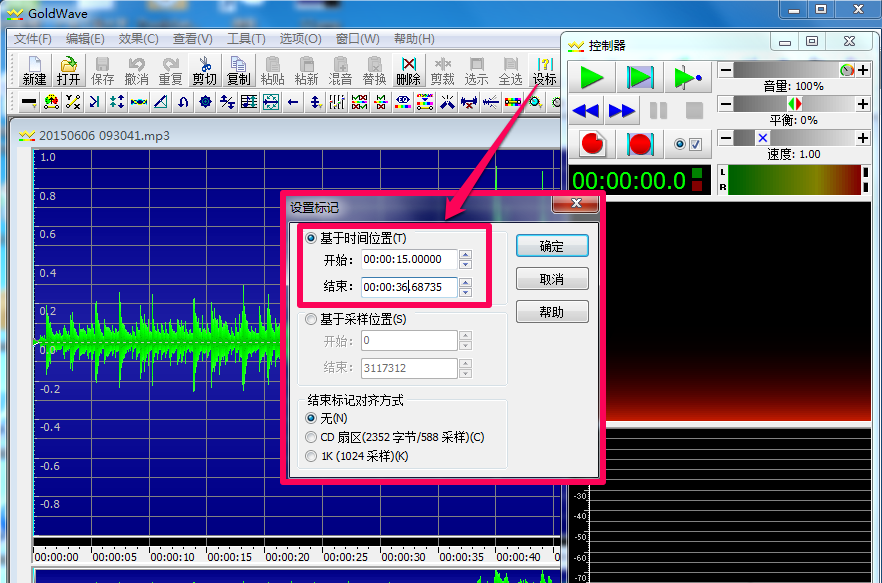
Task: Click the 打开 (Open) file toolbar icon
Action: (x=68, y=71)
